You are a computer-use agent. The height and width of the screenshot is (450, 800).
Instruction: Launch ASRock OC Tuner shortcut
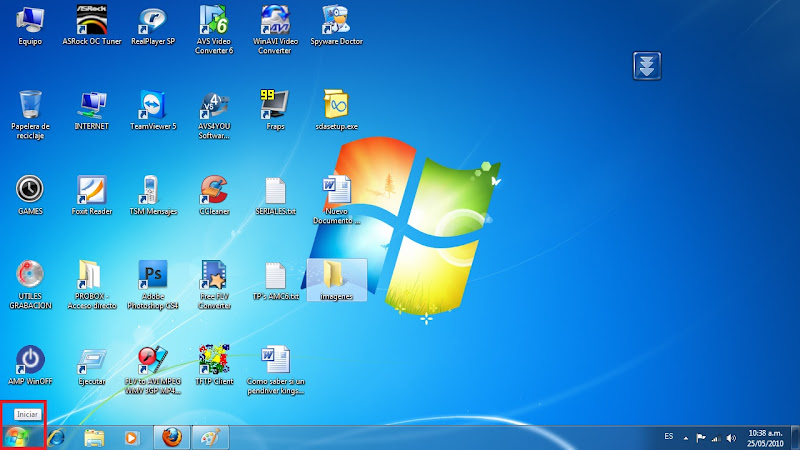92,26
